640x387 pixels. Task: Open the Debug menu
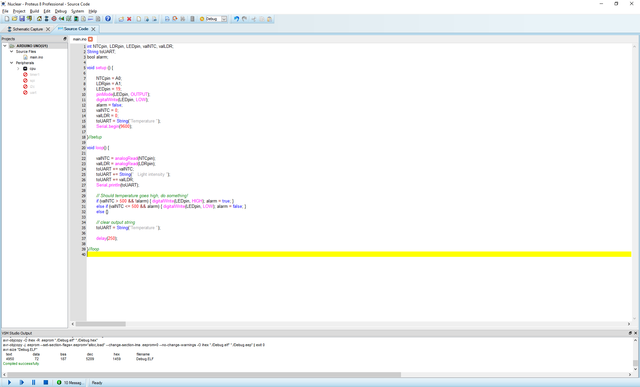coord(60,11)
